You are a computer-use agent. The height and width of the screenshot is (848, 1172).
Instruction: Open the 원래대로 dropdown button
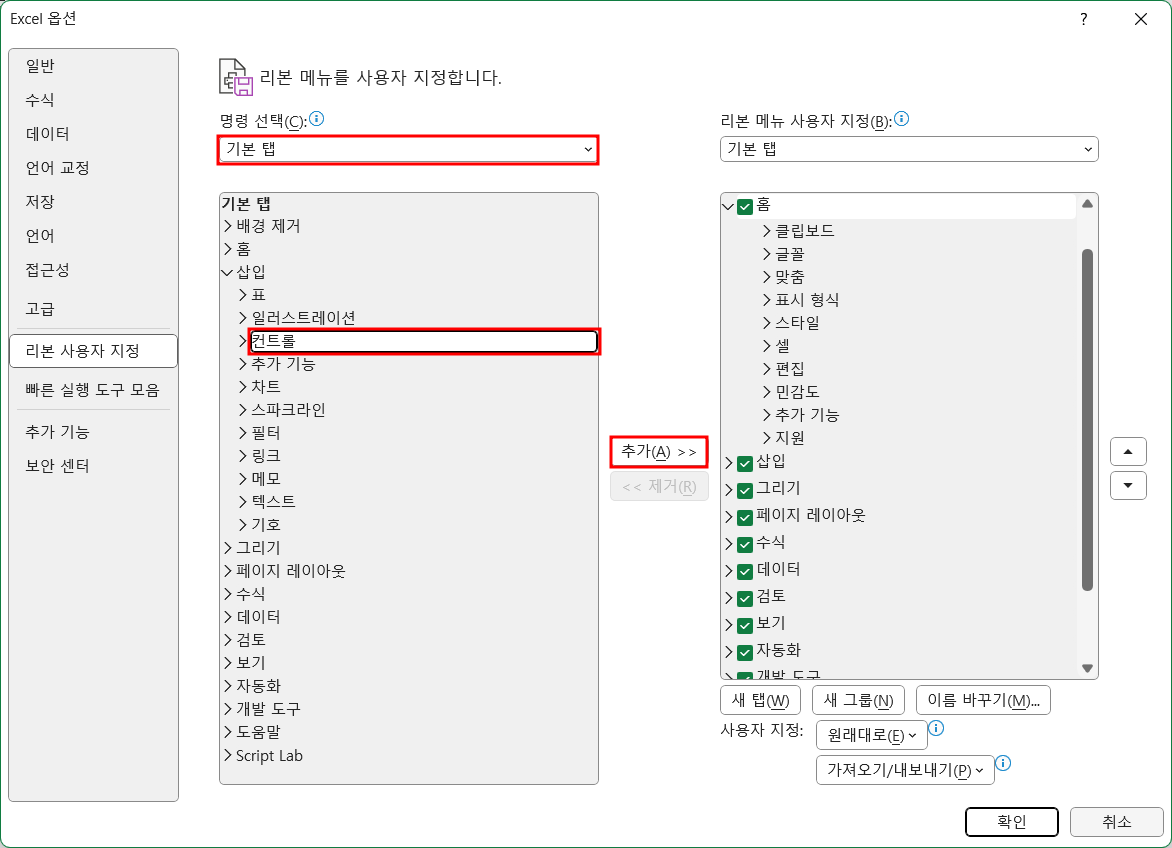pos(872,735)
